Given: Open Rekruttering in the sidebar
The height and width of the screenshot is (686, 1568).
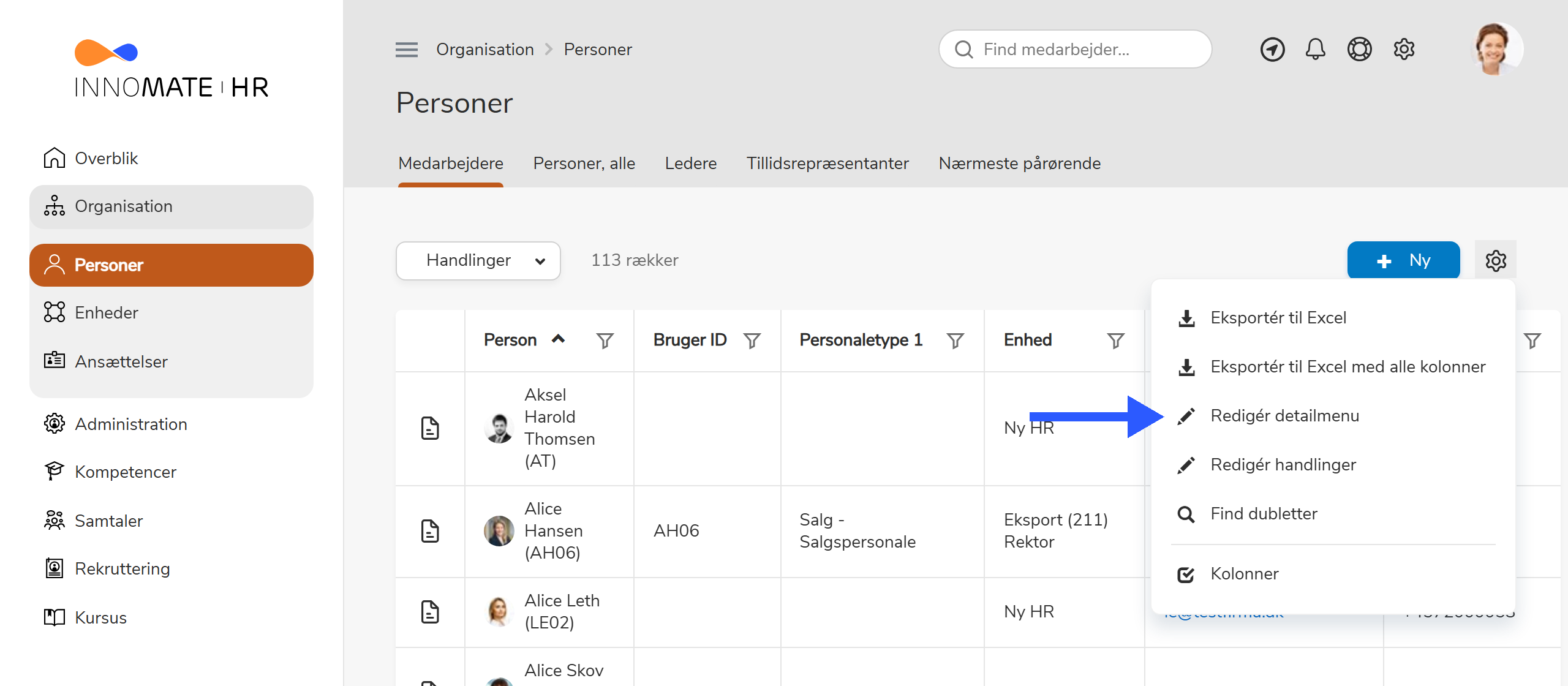Looking at the screenshot, I should [171, 568].
